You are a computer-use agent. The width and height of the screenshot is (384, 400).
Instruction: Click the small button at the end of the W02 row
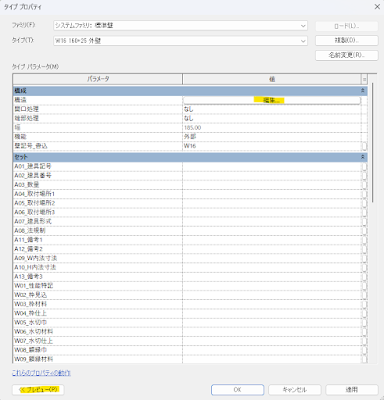coord(365,295)
